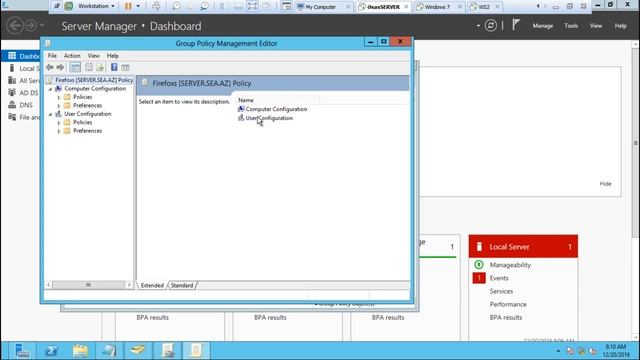Open the Server Manager Help menu

[620, 26]
